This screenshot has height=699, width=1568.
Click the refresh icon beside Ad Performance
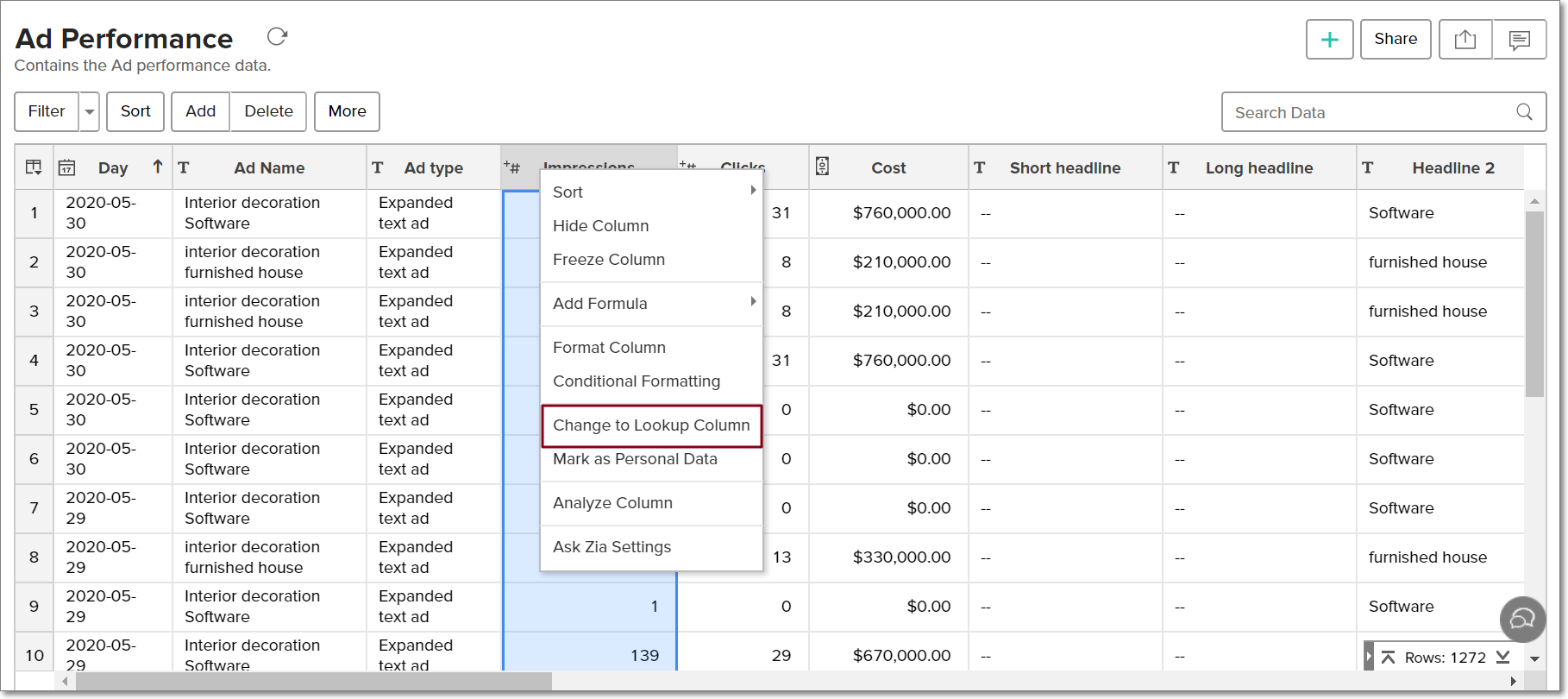pos(277,36)
